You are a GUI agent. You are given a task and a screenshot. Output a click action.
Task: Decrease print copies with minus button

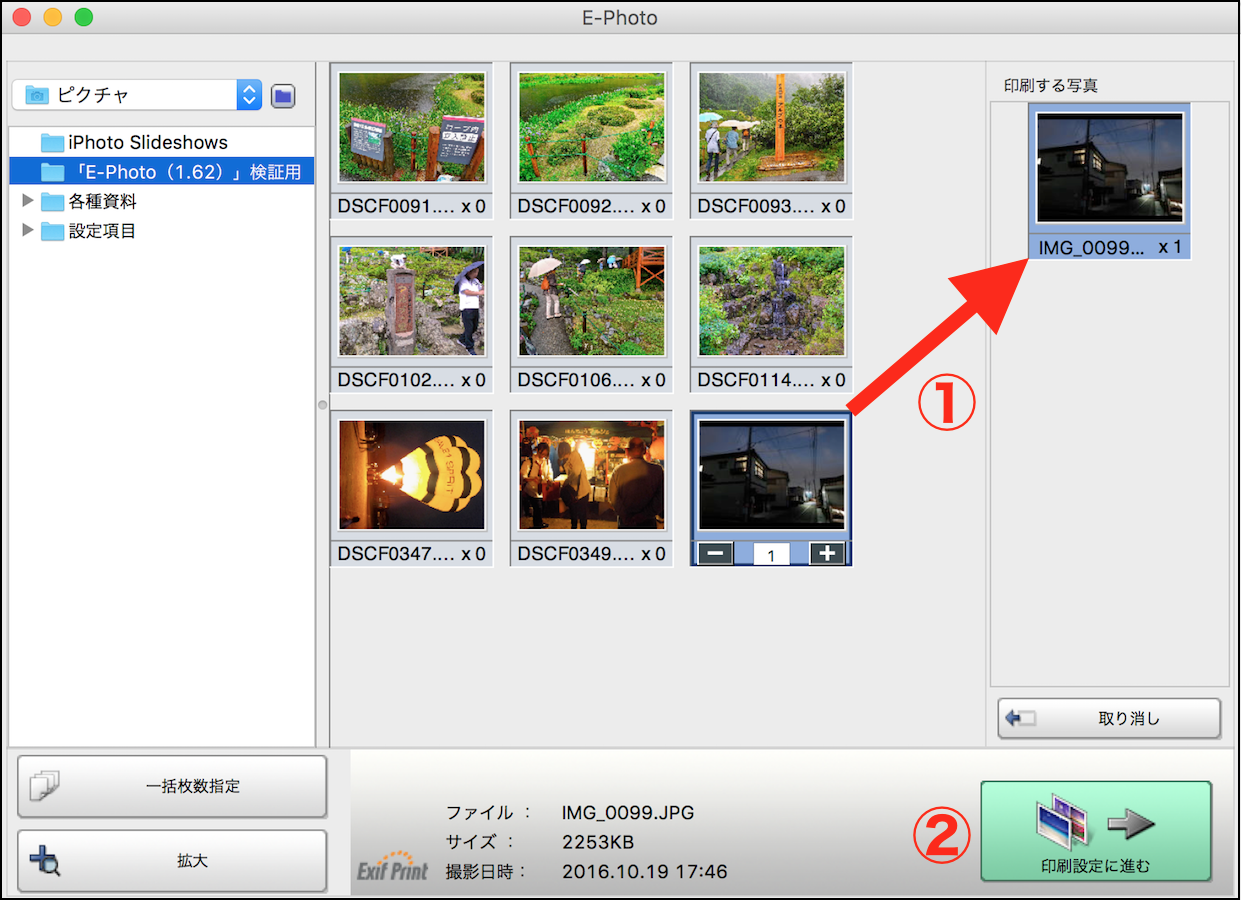point(716,553)
